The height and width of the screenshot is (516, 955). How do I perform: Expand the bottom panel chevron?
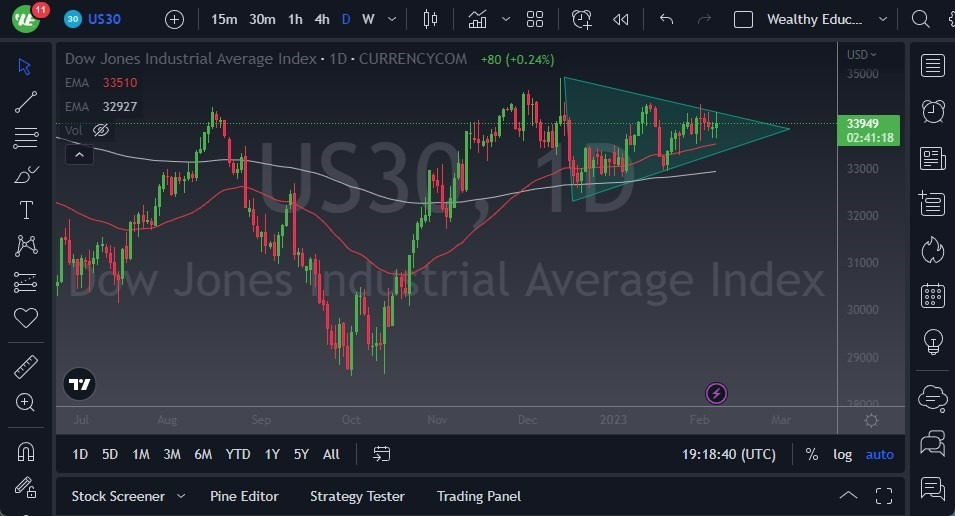848,496
